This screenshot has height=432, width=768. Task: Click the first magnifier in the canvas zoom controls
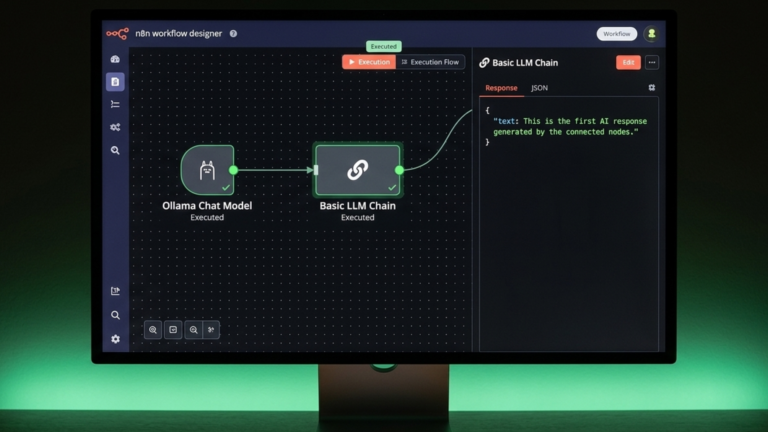[x=153, y=330]
